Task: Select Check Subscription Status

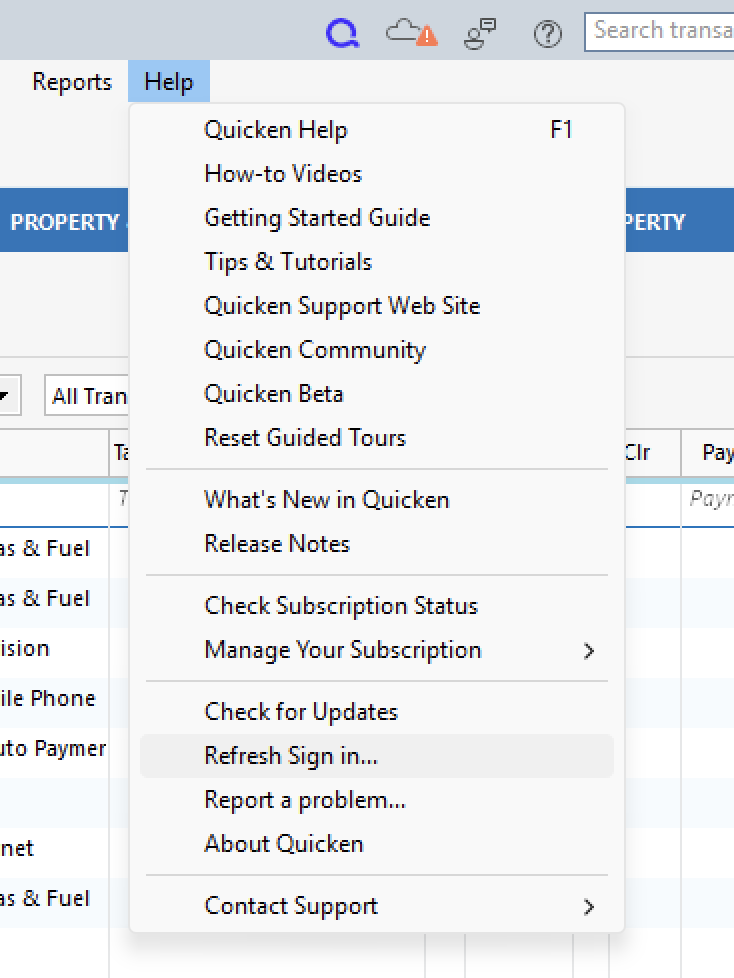Action: pyautogui.click(x=377, y=606)
